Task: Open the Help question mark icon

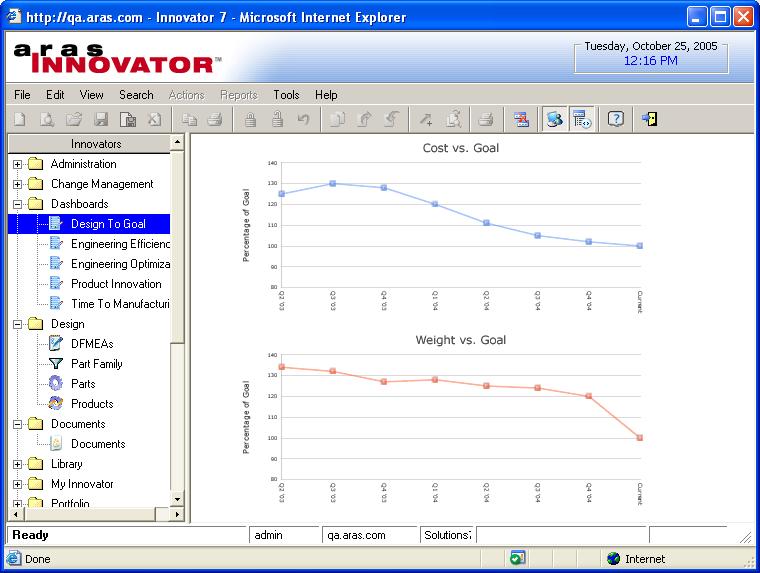Action: click(616, 119)
